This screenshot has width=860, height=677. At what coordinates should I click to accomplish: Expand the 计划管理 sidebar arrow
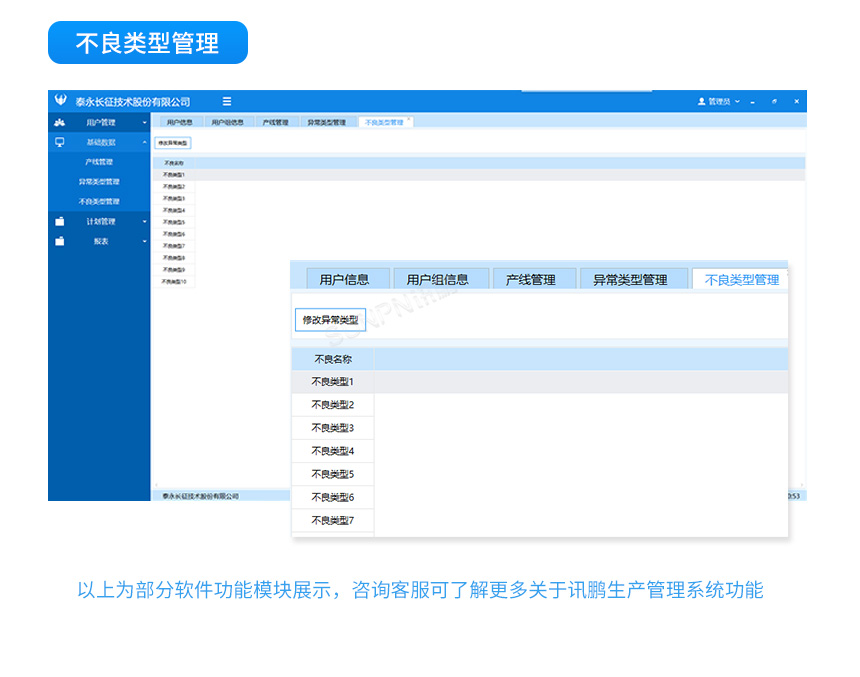(x=144, y=222)
